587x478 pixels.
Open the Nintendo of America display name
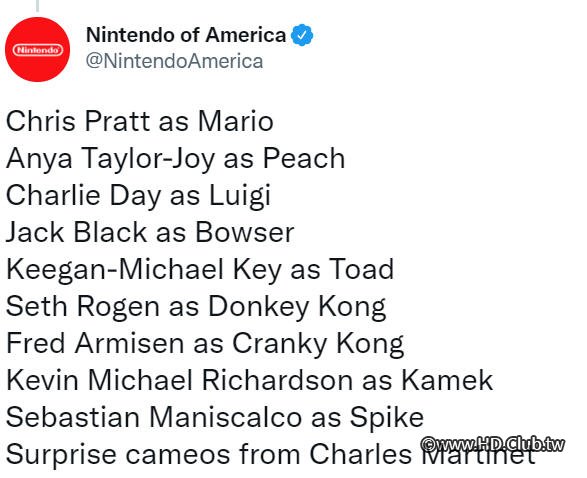click(186, 35)
